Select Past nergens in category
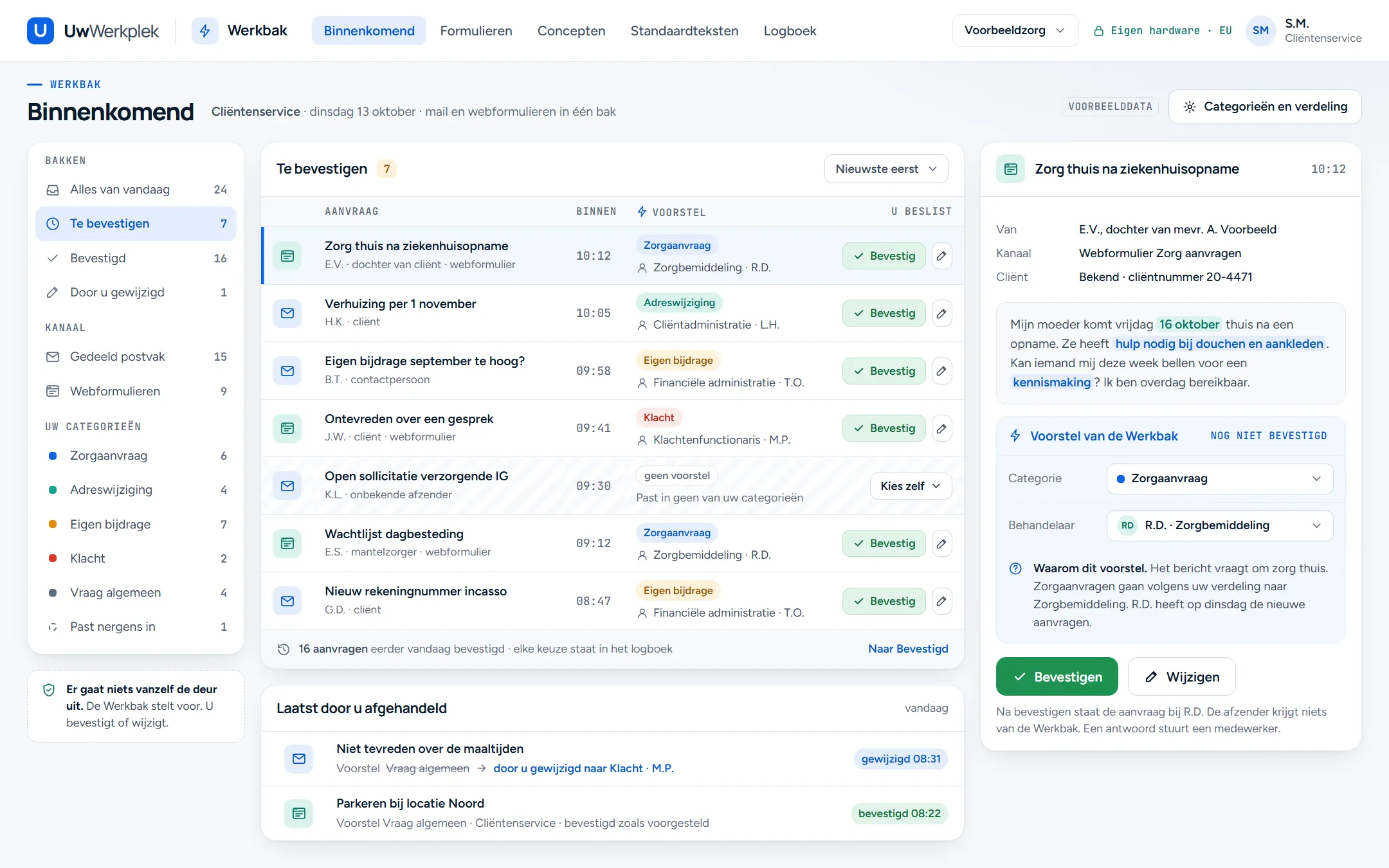The image size is (1389, 868). (136, 627)
